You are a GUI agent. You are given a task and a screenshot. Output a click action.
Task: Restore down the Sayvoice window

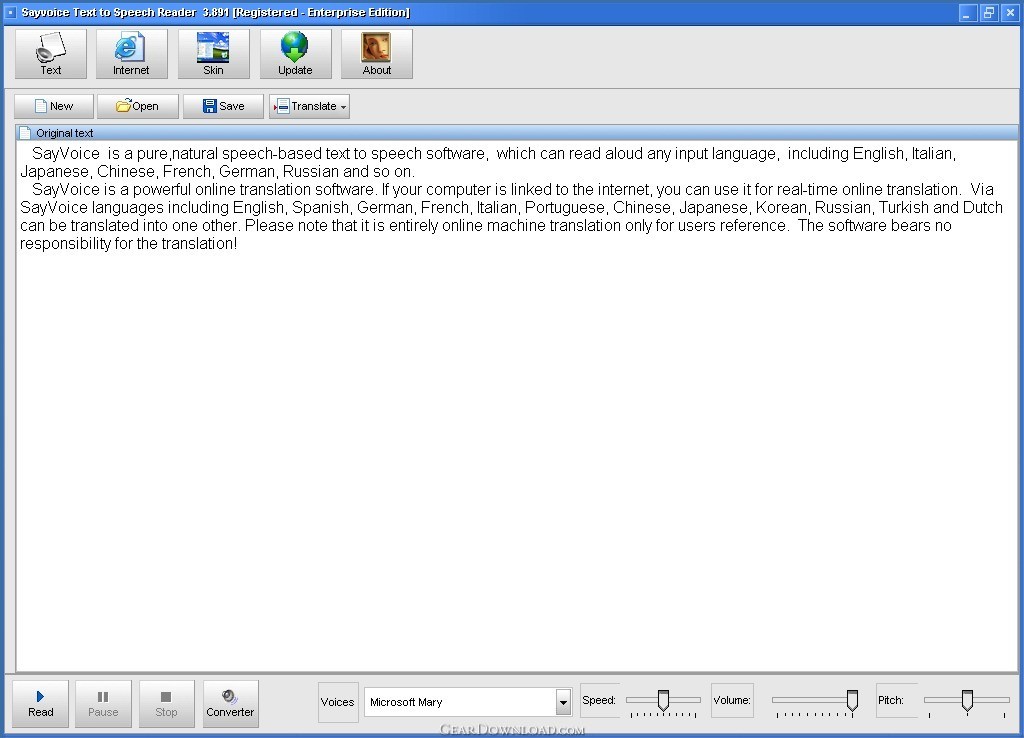(x=989, y=12)
